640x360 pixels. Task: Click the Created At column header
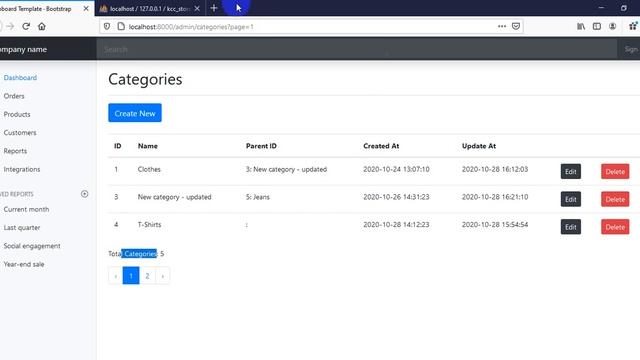point(381,146)
